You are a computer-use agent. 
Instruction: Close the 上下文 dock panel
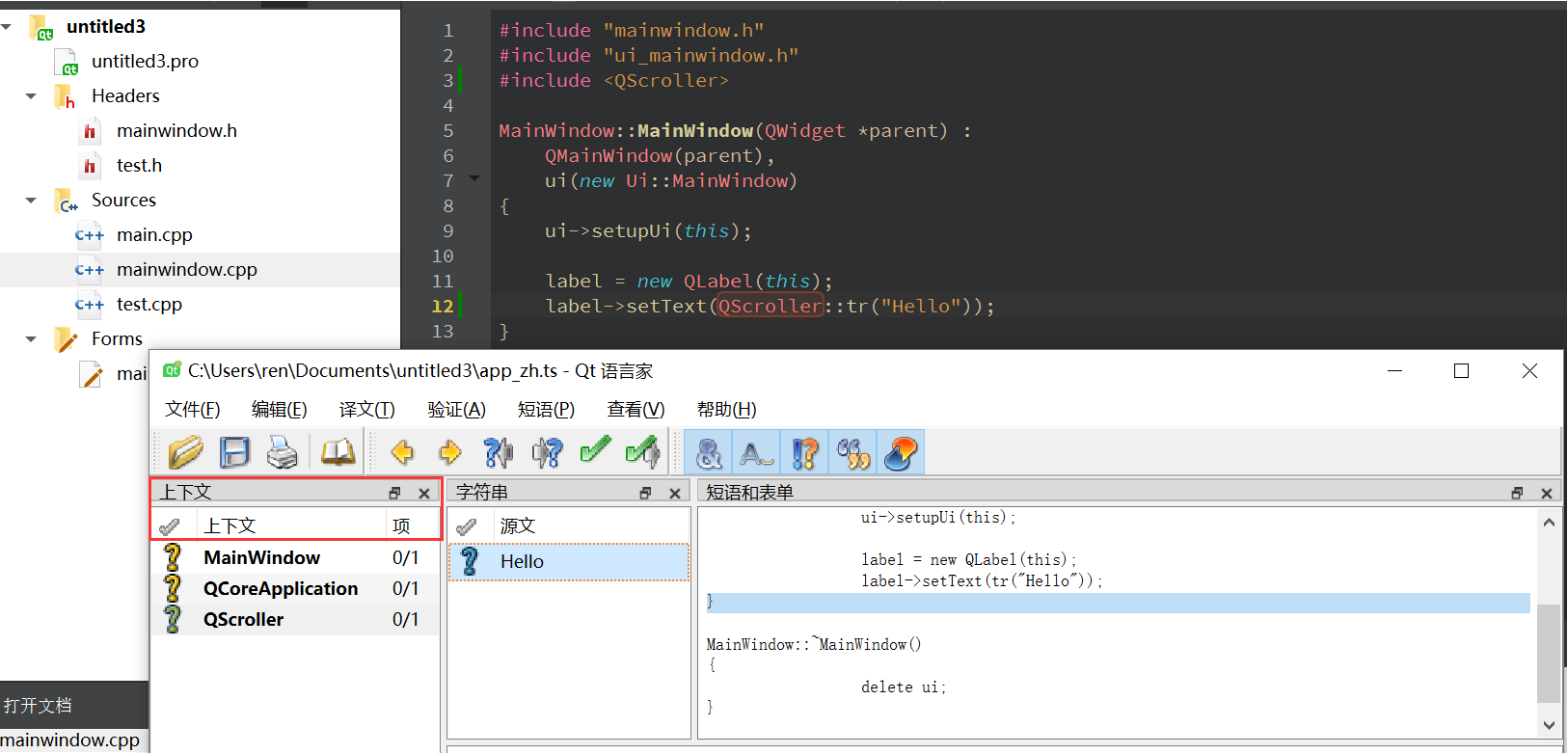(424, 493)
